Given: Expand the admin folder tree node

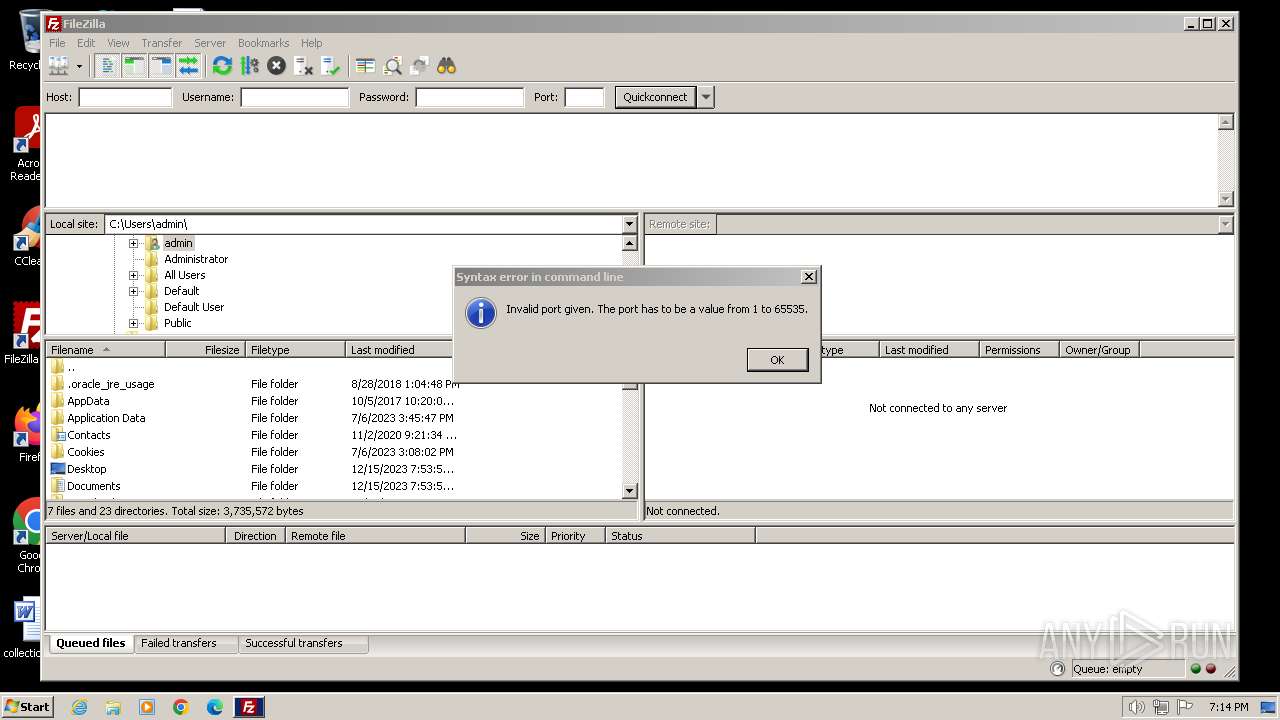Looking at the screenshot, I should [133, 243].
